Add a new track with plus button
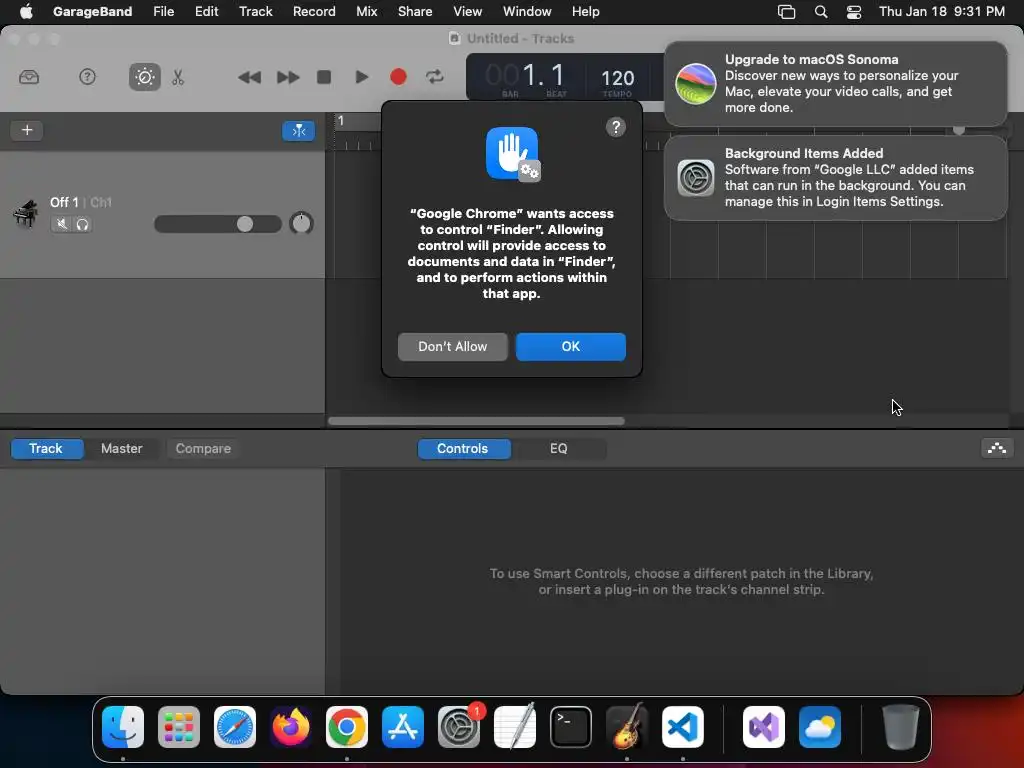Screen dimensions: 1024x768 point(27,130)
